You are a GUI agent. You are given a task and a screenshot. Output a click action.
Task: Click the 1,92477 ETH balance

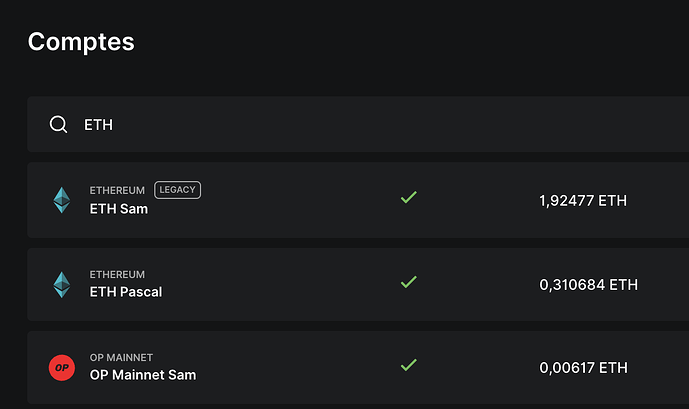[x=583, y=201]
